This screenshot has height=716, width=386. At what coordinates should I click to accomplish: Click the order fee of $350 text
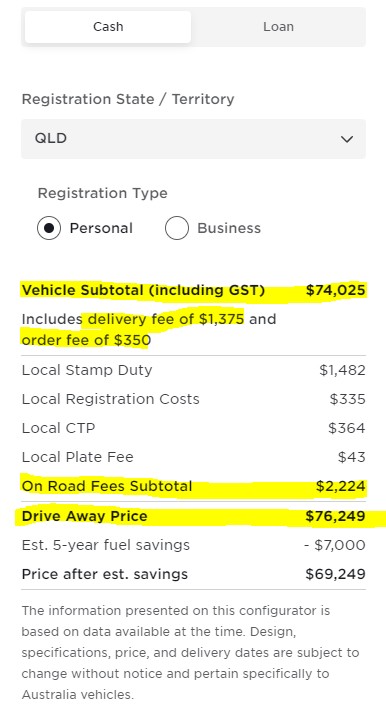coord(86,340)
